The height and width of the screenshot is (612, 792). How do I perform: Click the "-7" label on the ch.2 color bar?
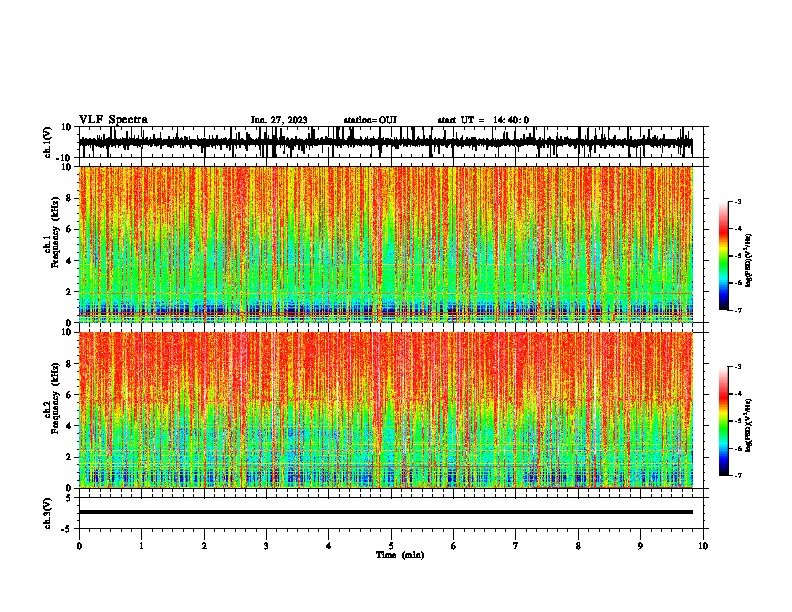738,475
